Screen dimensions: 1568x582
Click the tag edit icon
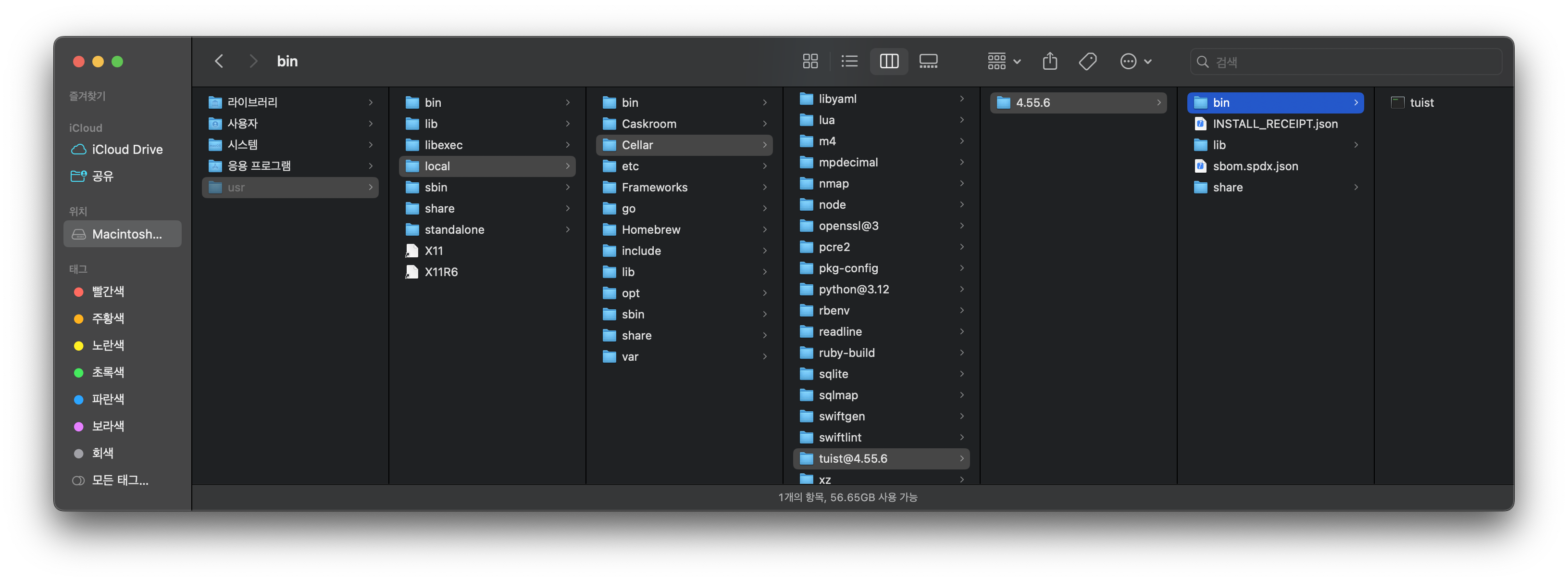(1088, 62)
